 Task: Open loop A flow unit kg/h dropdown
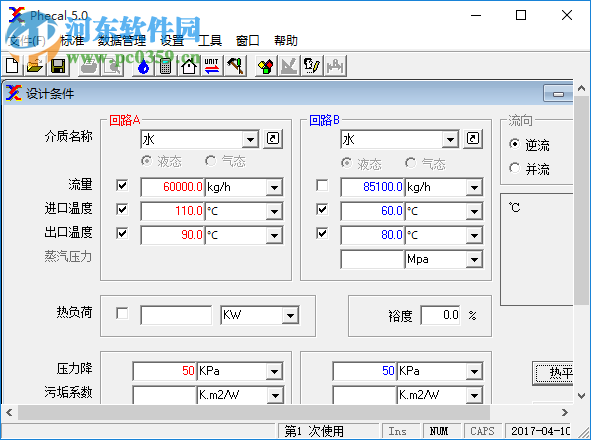274,187
